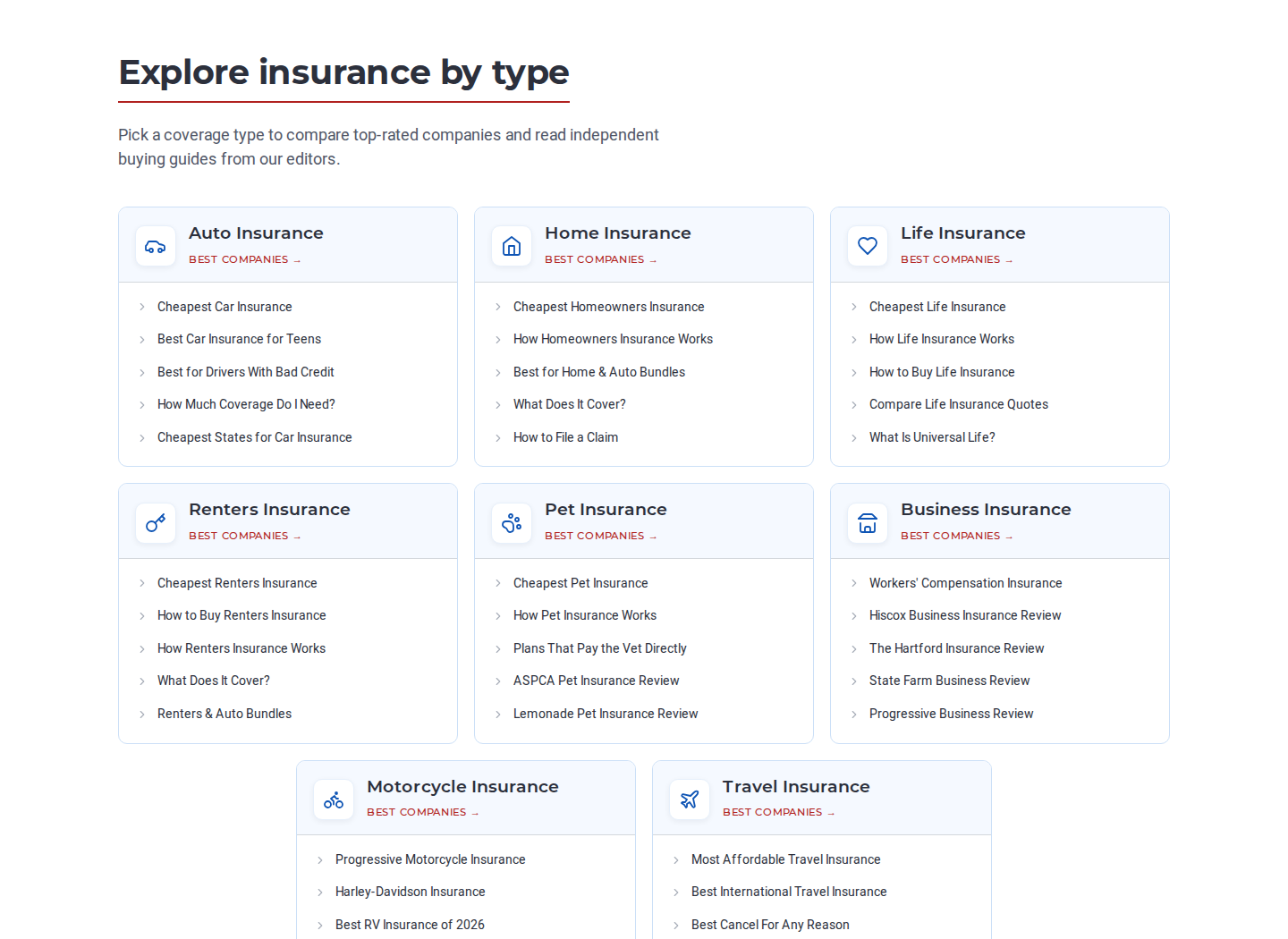
Task: Open State Farm Business Review
Action: [949, 681]
